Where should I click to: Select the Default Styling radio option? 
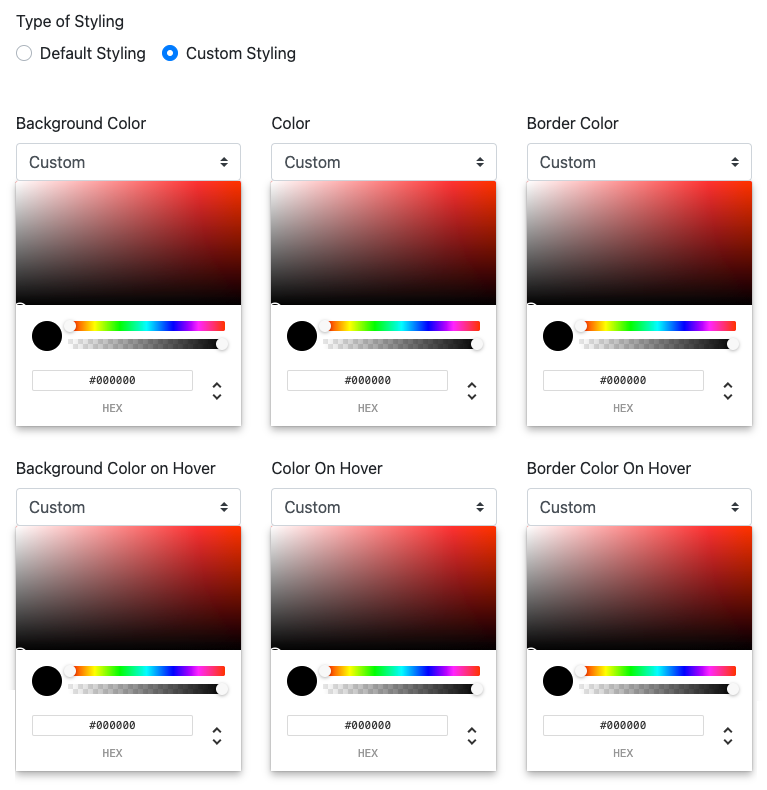25,54
